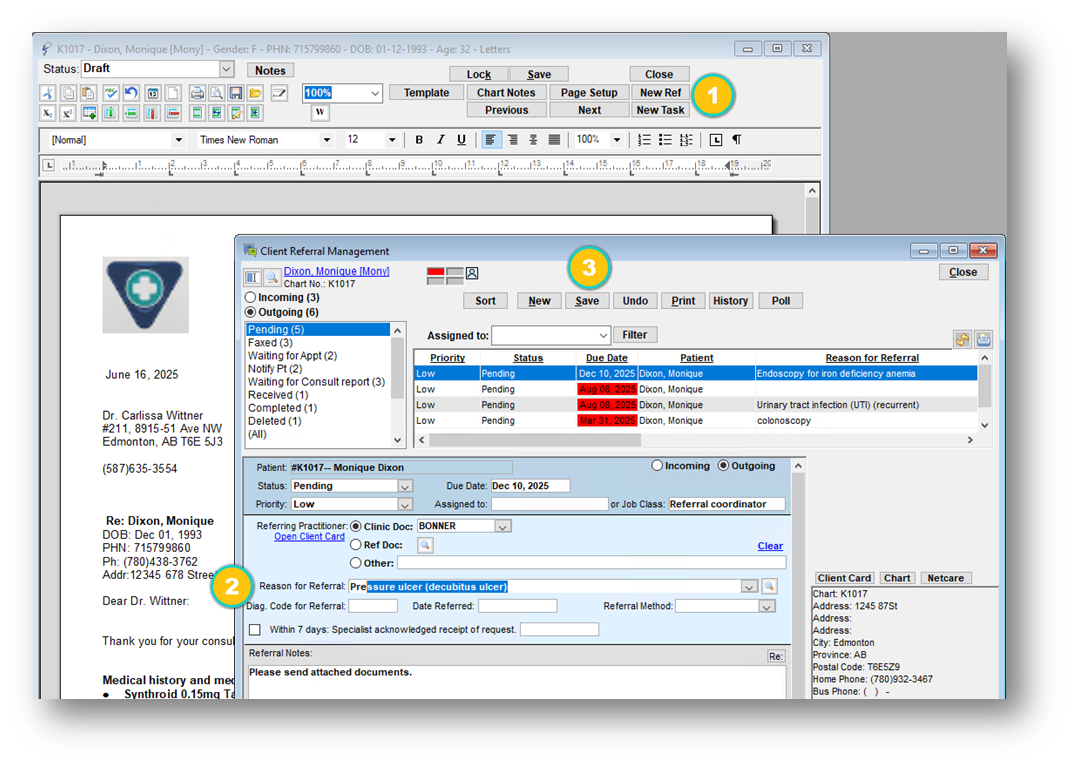
Task: Click the floppy disk save icon
Action: 236,93
